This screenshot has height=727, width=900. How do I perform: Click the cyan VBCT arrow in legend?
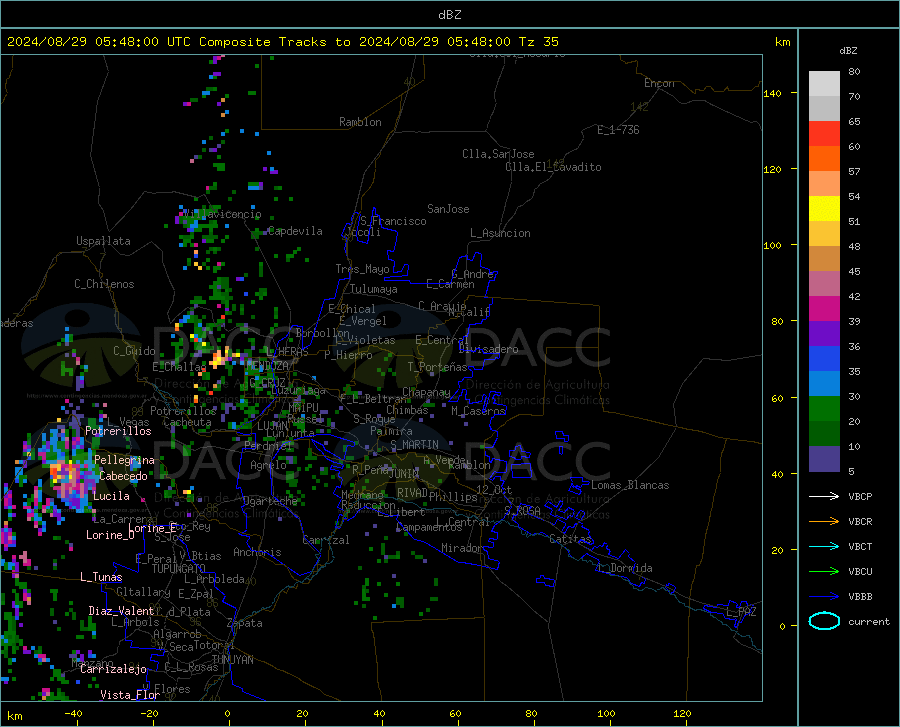[824, 546]
